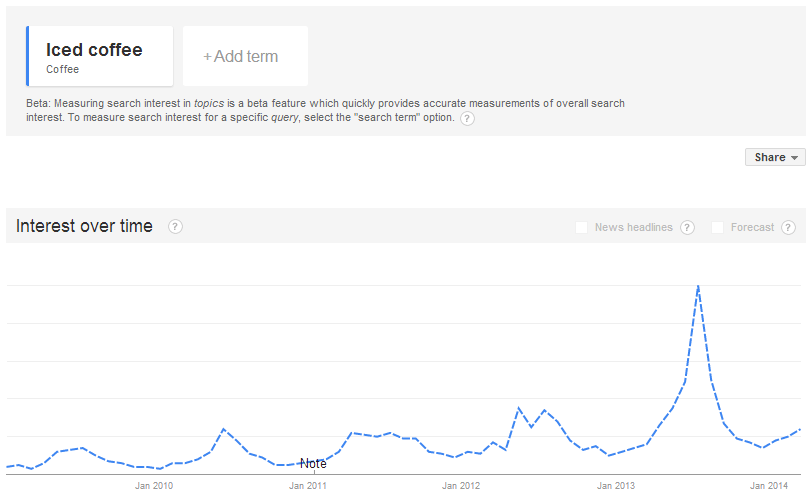Select the Iced coffee term card
The image size is (808, 501).
click(x=100, y=56)
